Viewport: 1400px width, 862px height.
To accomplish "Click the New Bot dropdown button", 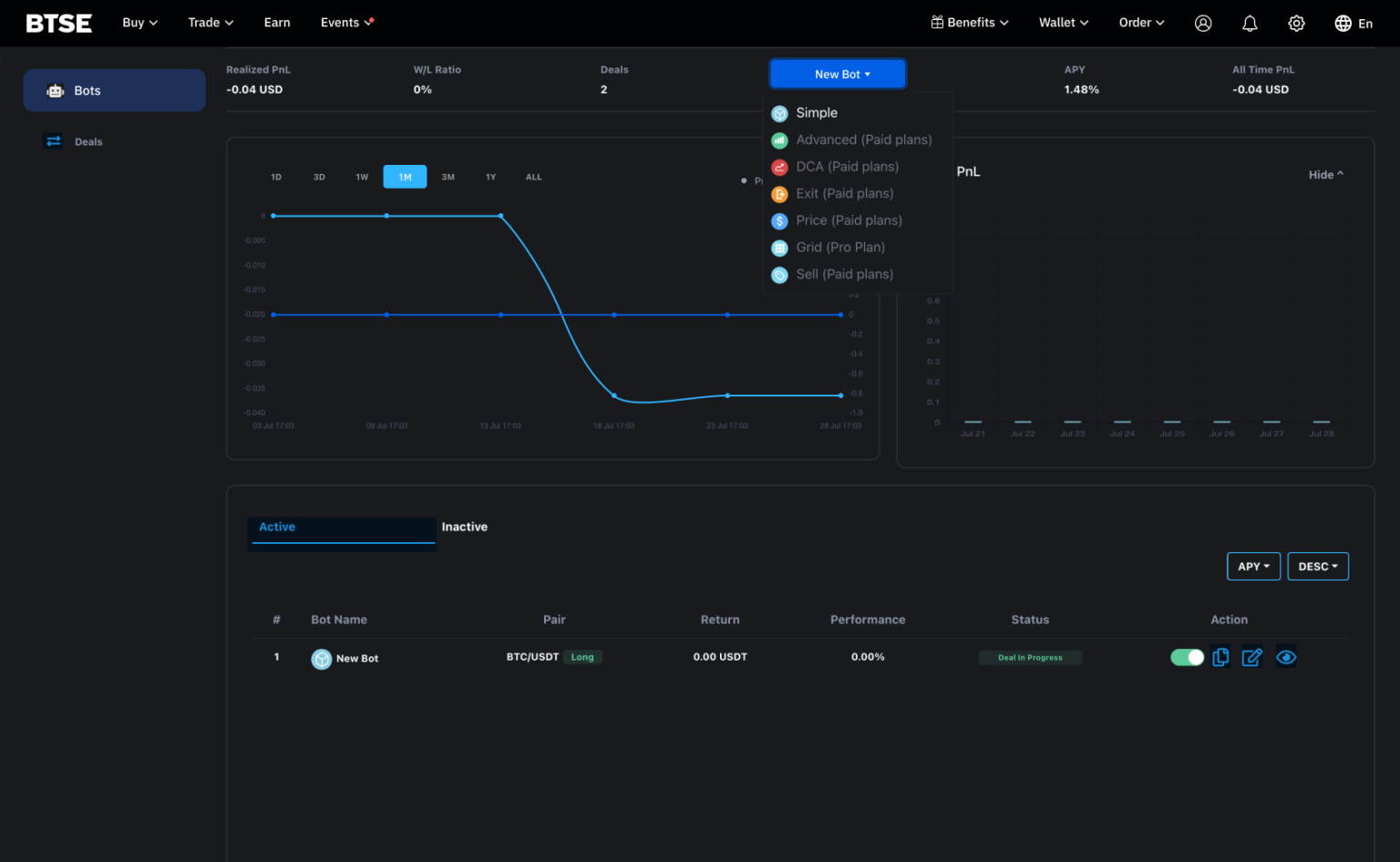I will coord(838,74).
